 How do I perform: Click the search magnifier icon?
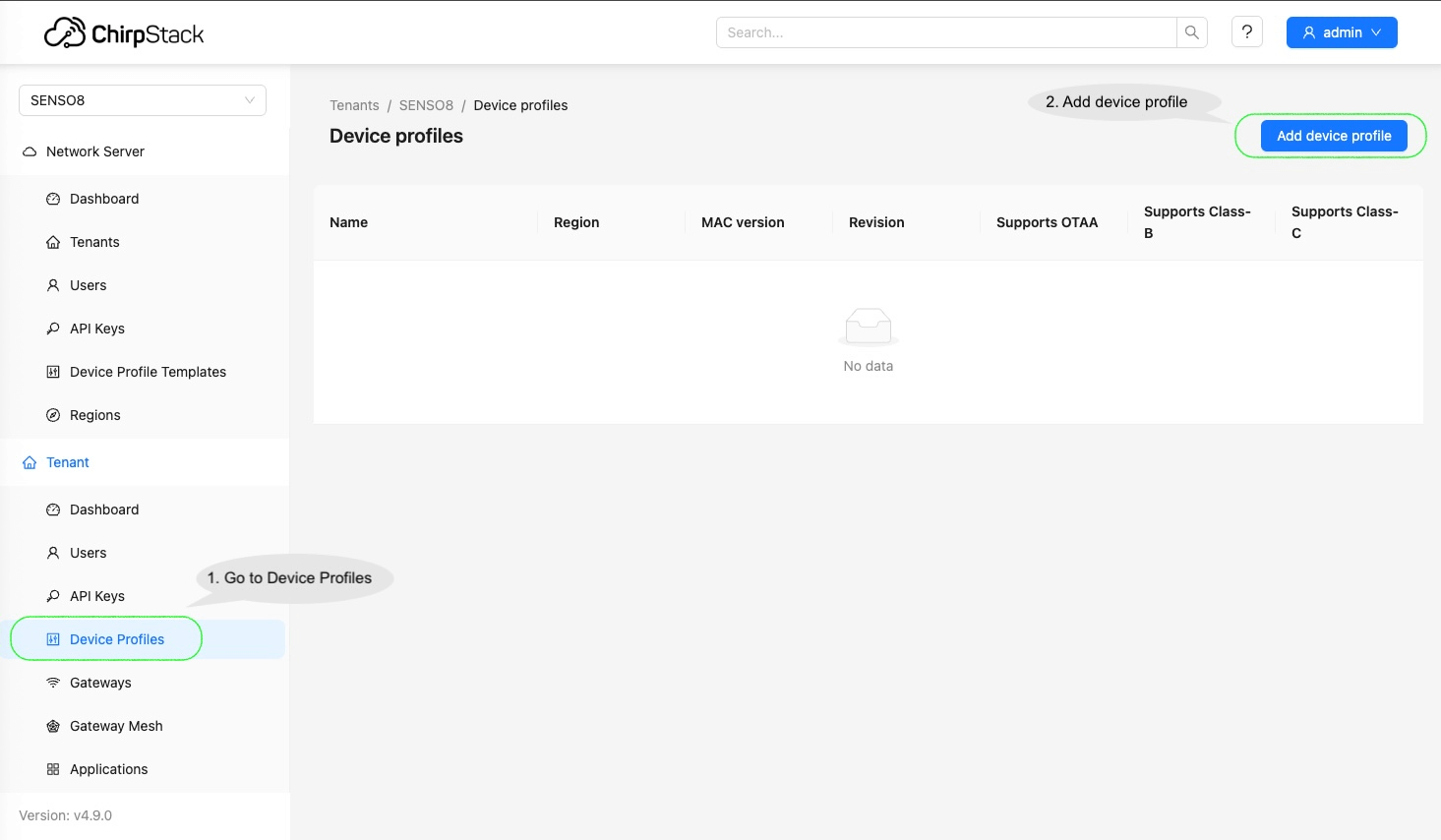point(1191,32)
